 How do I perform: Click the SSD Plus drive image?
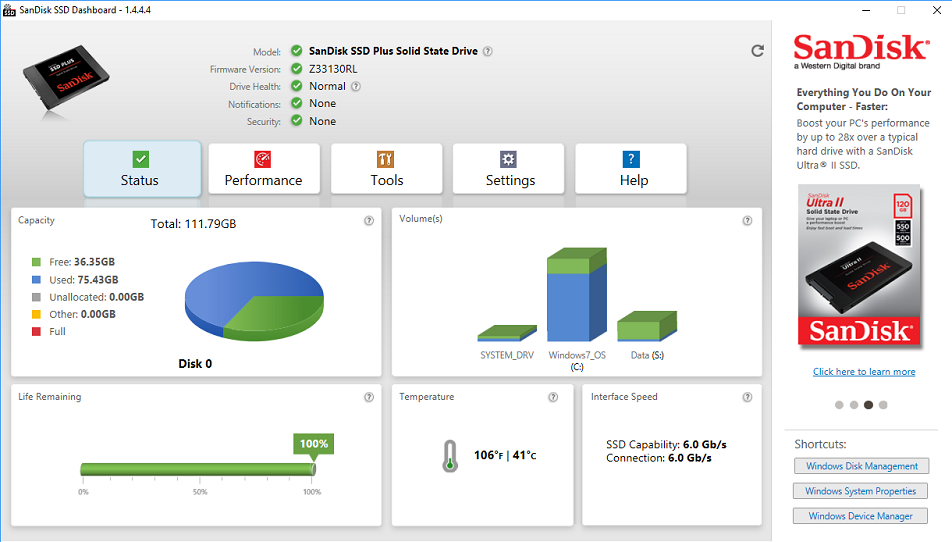point(66,77)
